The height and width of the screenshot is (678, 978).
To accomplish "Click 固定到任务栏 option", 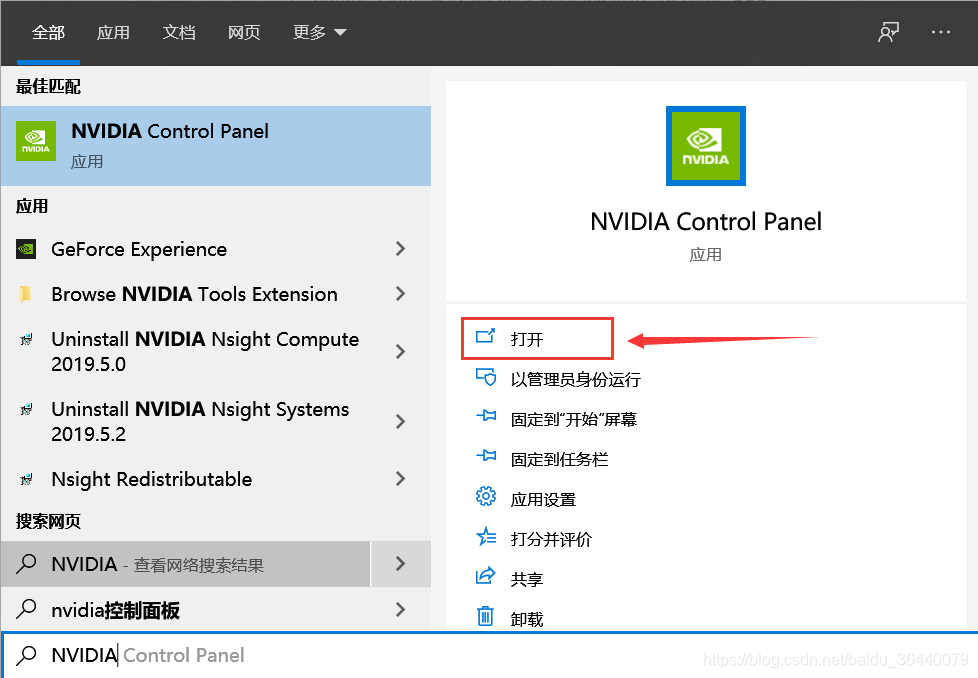I will pyautogui.click(x=559, y=460).
